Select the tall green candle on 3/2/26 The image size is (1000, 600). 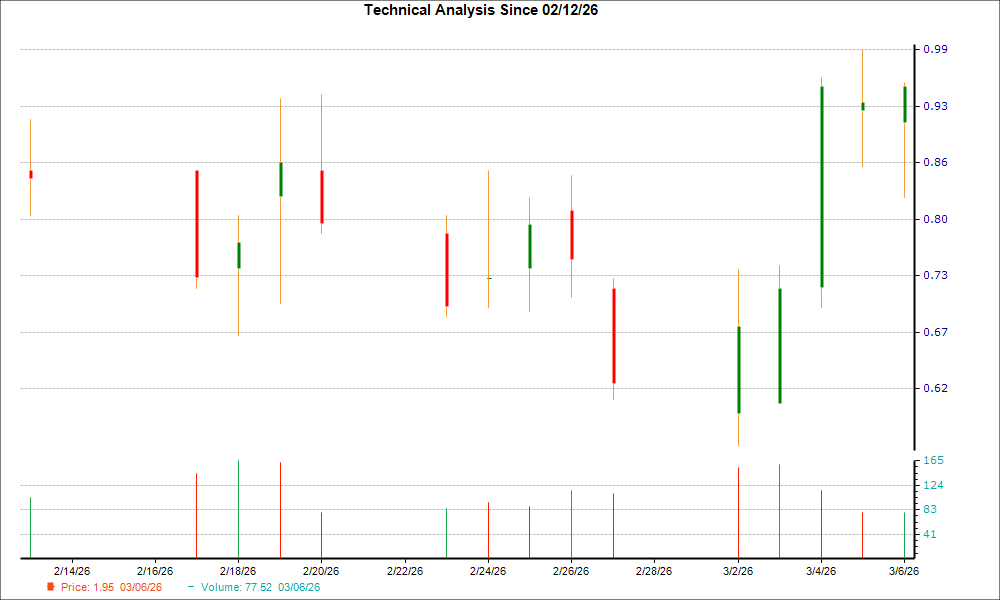[x=737, y=370]
